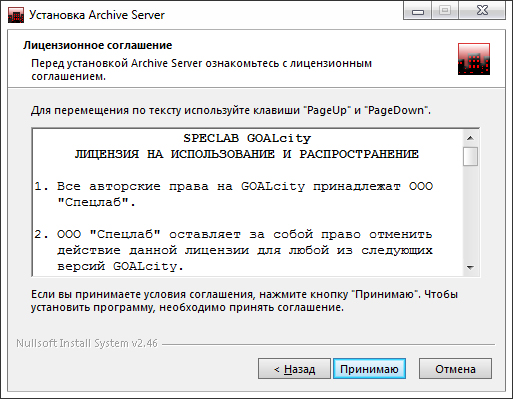Click the license scrollbar up arrow
Image resolution: width=513 pixels, height=399 pixels.
(x=470, y=138)
